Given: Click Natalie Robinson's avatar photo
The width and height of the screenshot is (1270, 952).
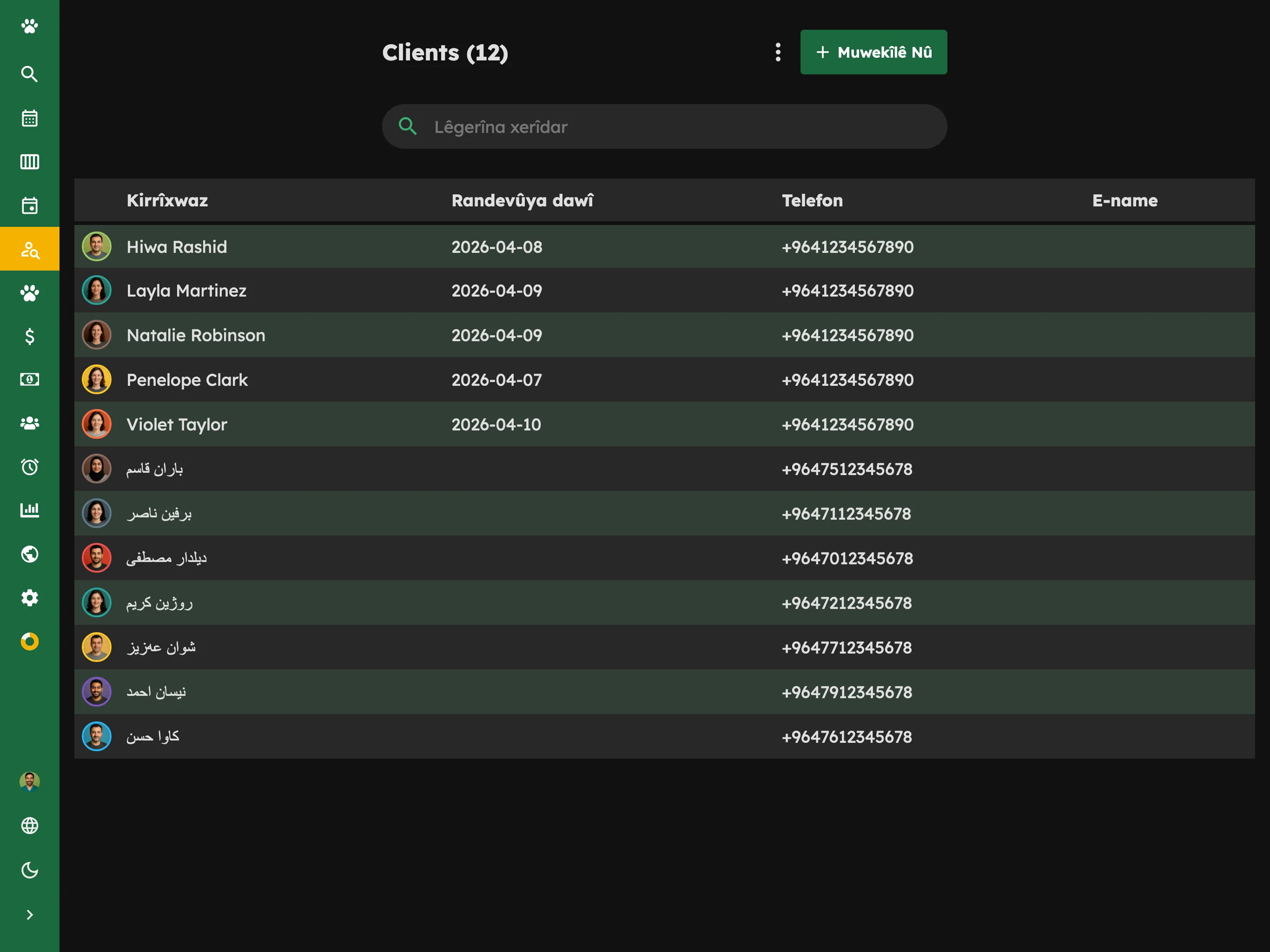Looking at the screenshot, I should 96,335.
